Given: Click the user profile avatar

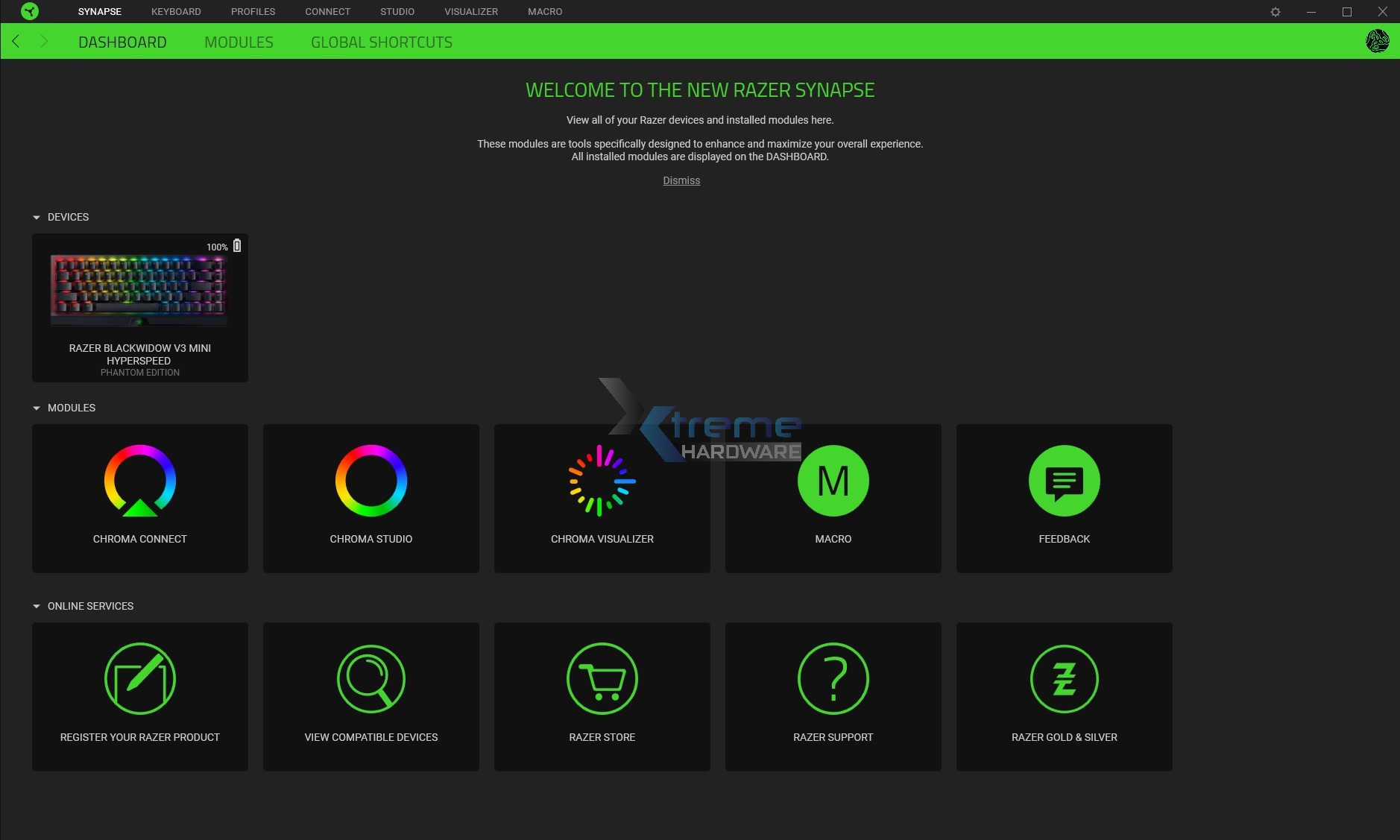Looking at the screenshot, I should [1378, 41].
